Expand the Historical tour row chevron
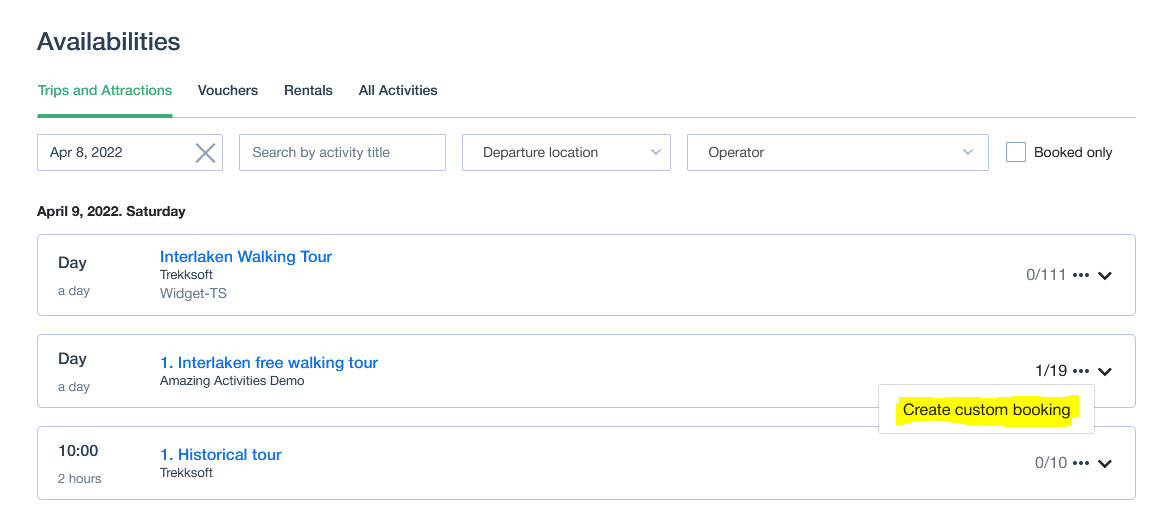Image resolution: width=1153 pixels, height=510 pixels. click(x=1104, y=463)
